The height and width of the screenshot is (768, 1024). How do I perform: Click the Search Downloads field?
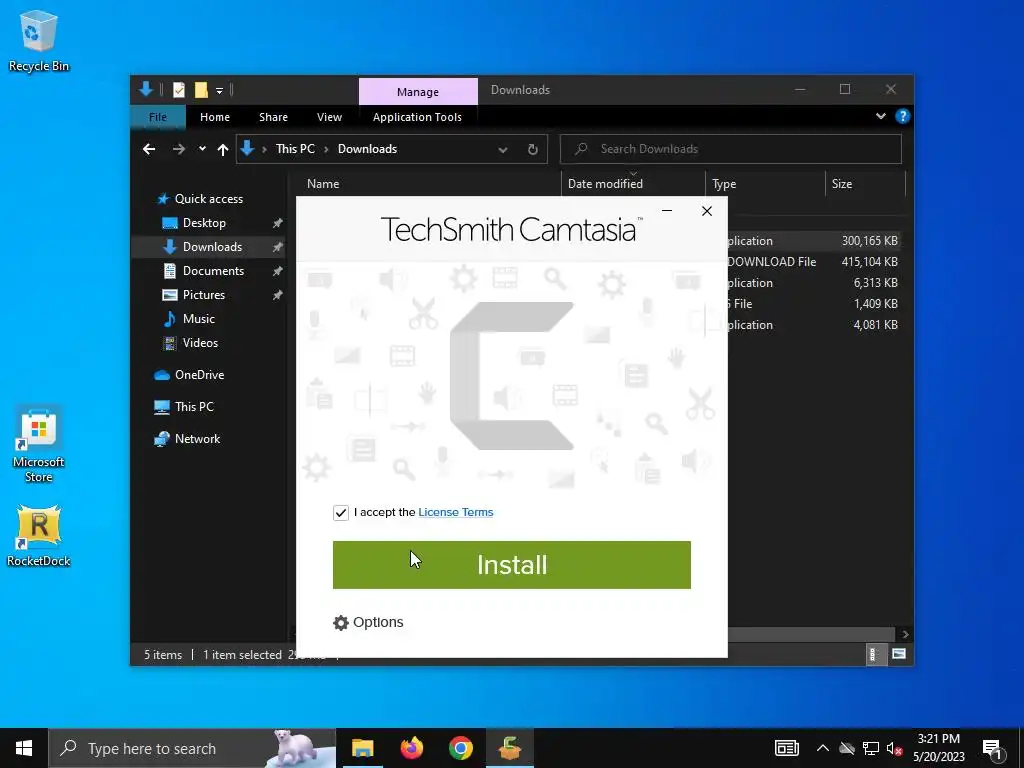731,149
